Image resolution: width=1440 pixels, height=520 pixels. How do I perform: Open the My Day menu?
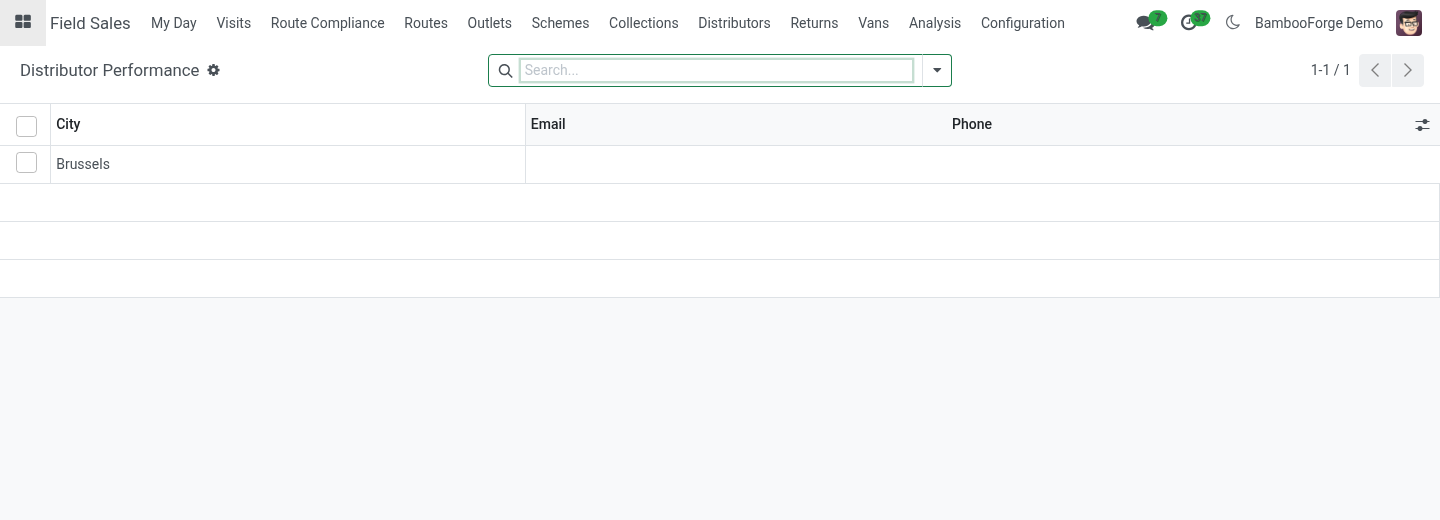[174, 23]
